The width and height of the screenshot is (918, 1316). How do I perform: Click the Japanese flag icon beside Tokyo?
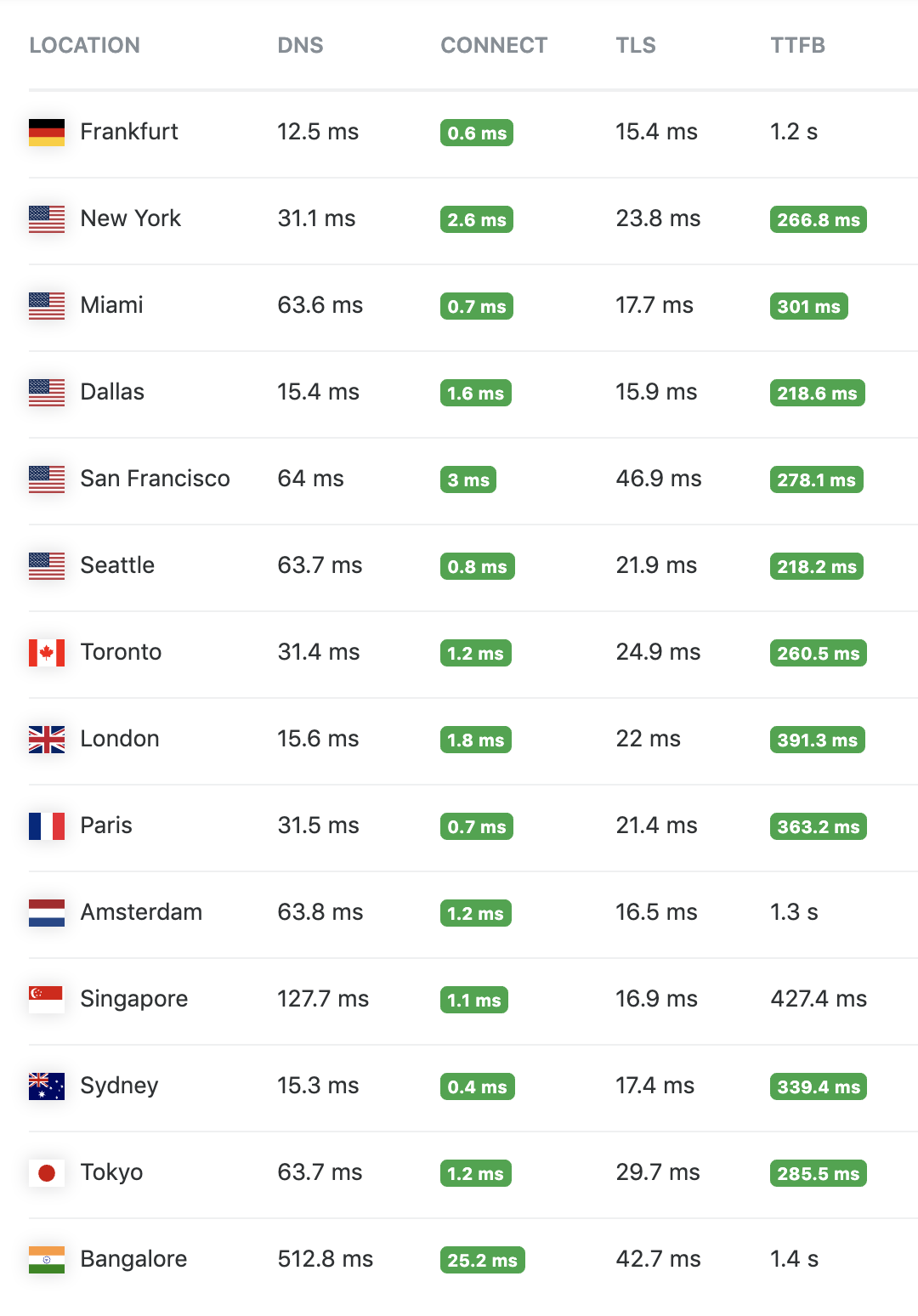pyautogui.click(x=47, y=1172)
